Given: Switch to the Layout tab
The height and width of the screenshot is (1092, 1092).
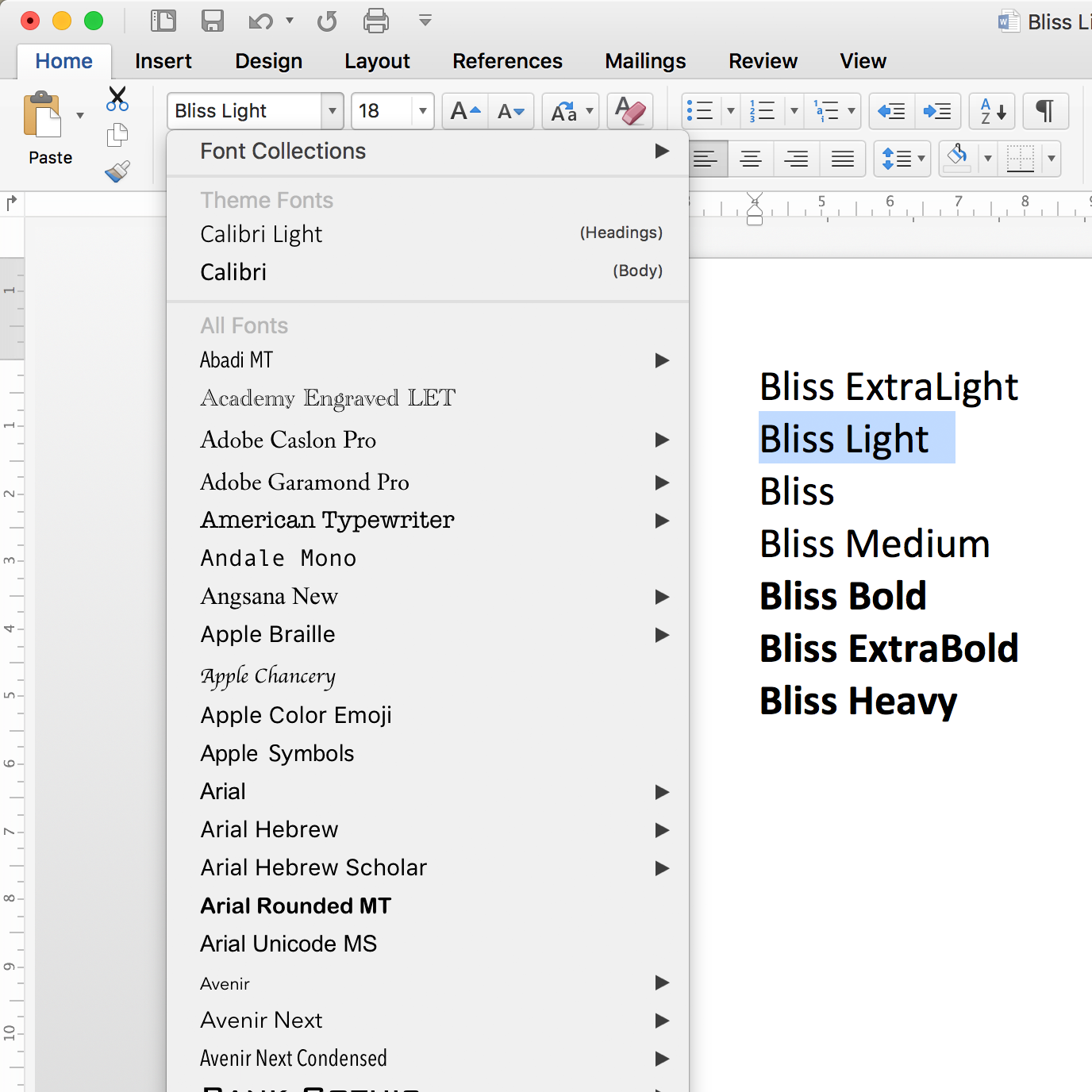Looking at the screenshot, I should click(x=377, y=61).
